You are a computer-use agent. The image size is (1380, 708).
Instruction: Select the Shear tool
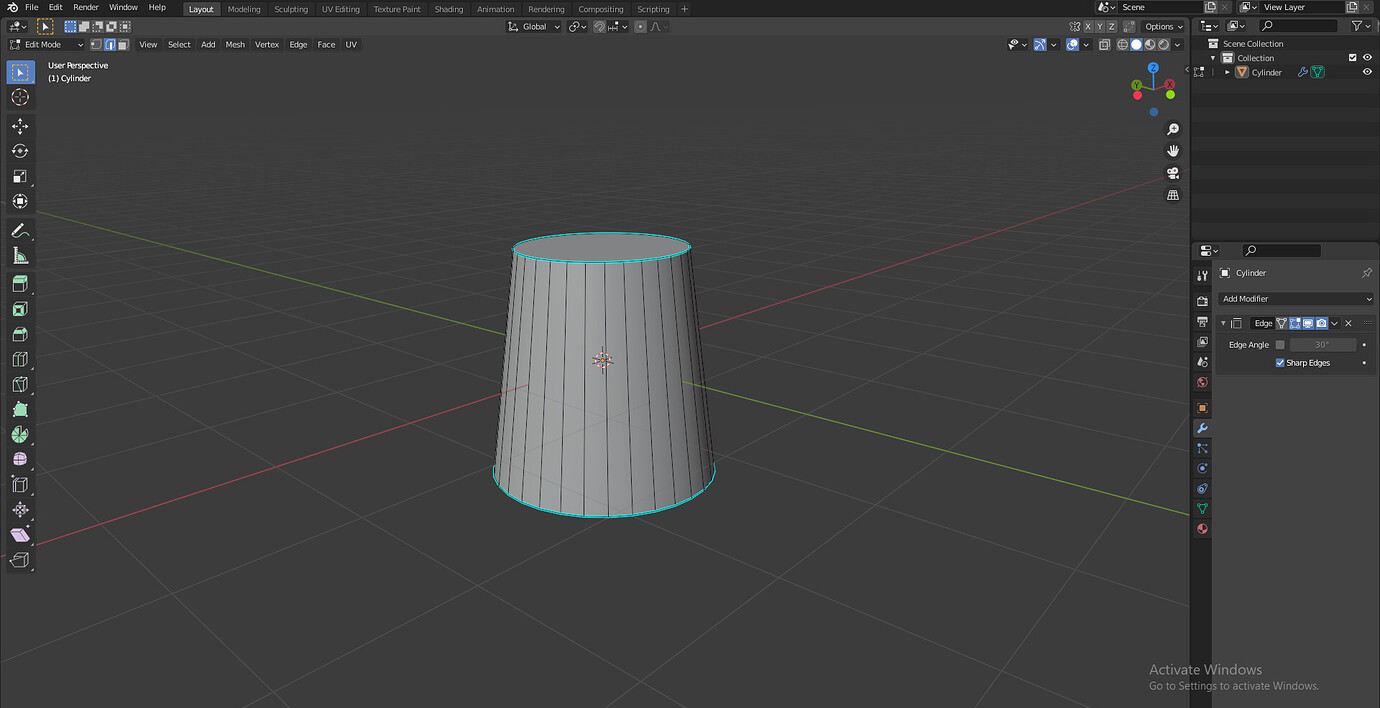pos(20,534)
